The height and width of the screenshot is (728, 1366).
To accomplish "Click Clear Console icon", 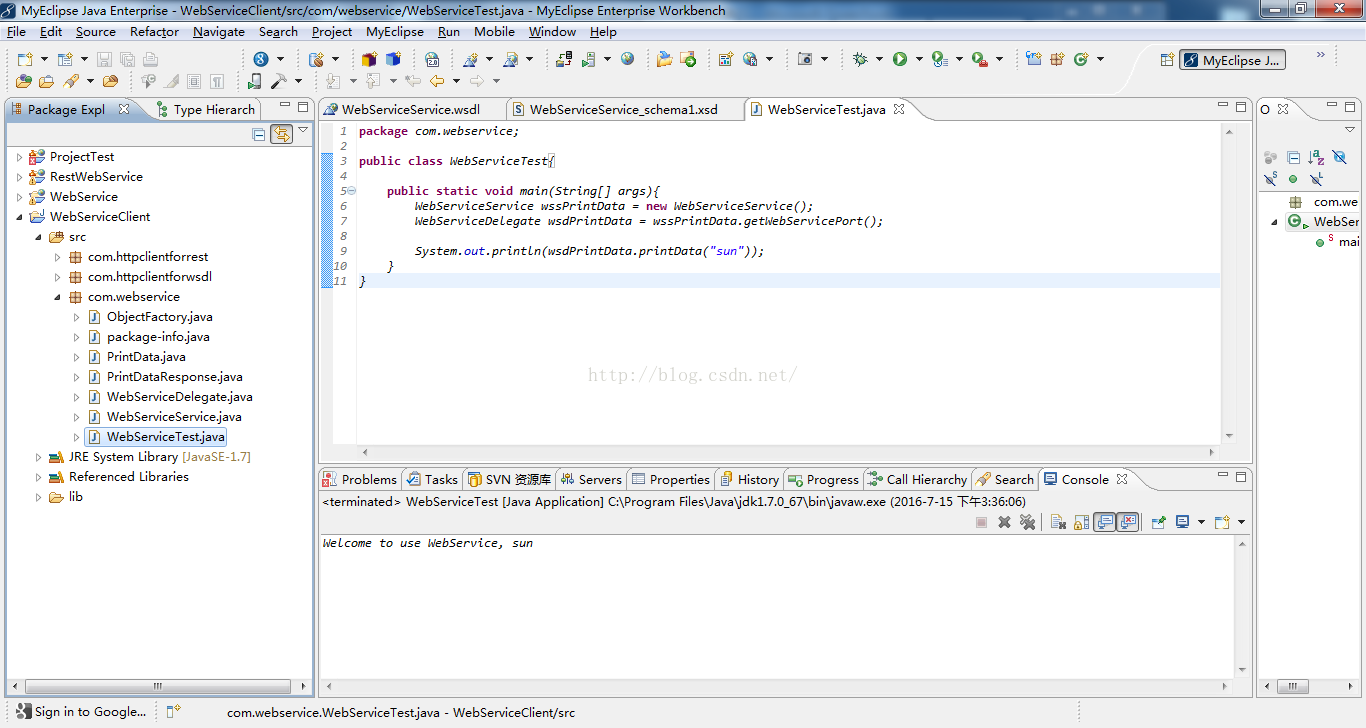I will pyautogui.click(x=1058, y=522).
